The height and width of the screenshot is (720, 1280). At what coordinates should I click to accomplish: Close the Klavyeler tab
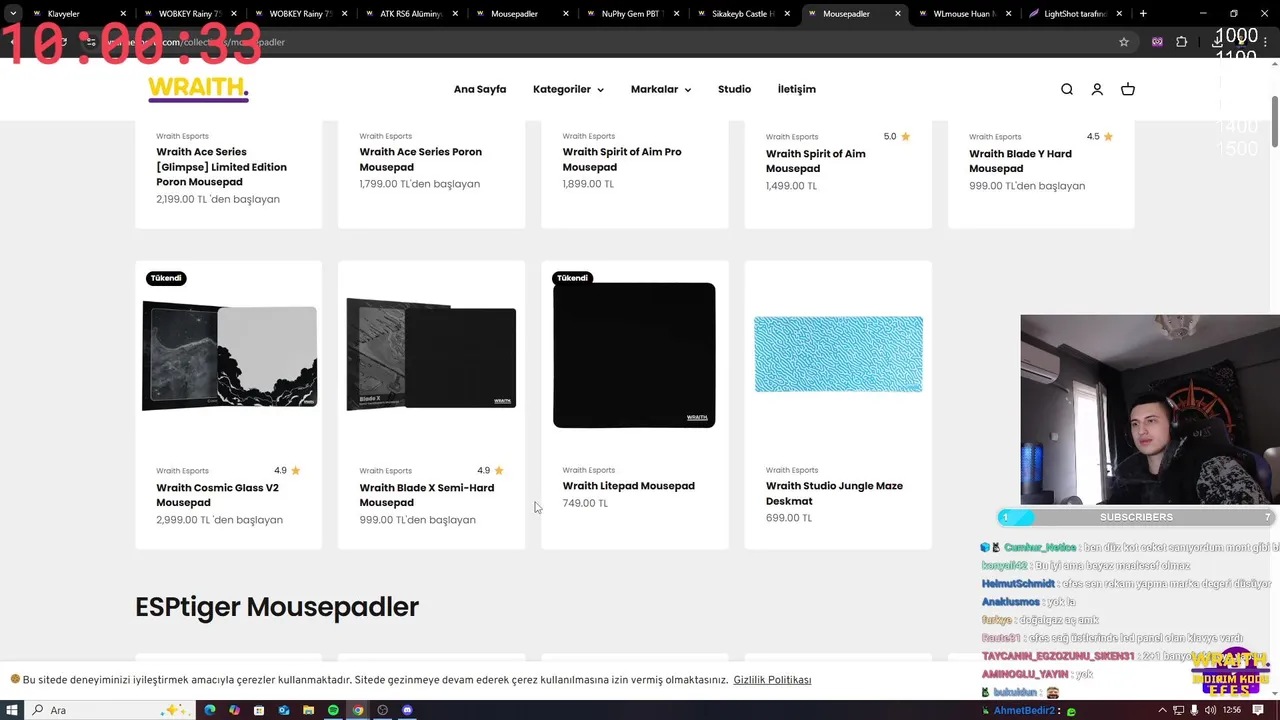tap(124, 14)
